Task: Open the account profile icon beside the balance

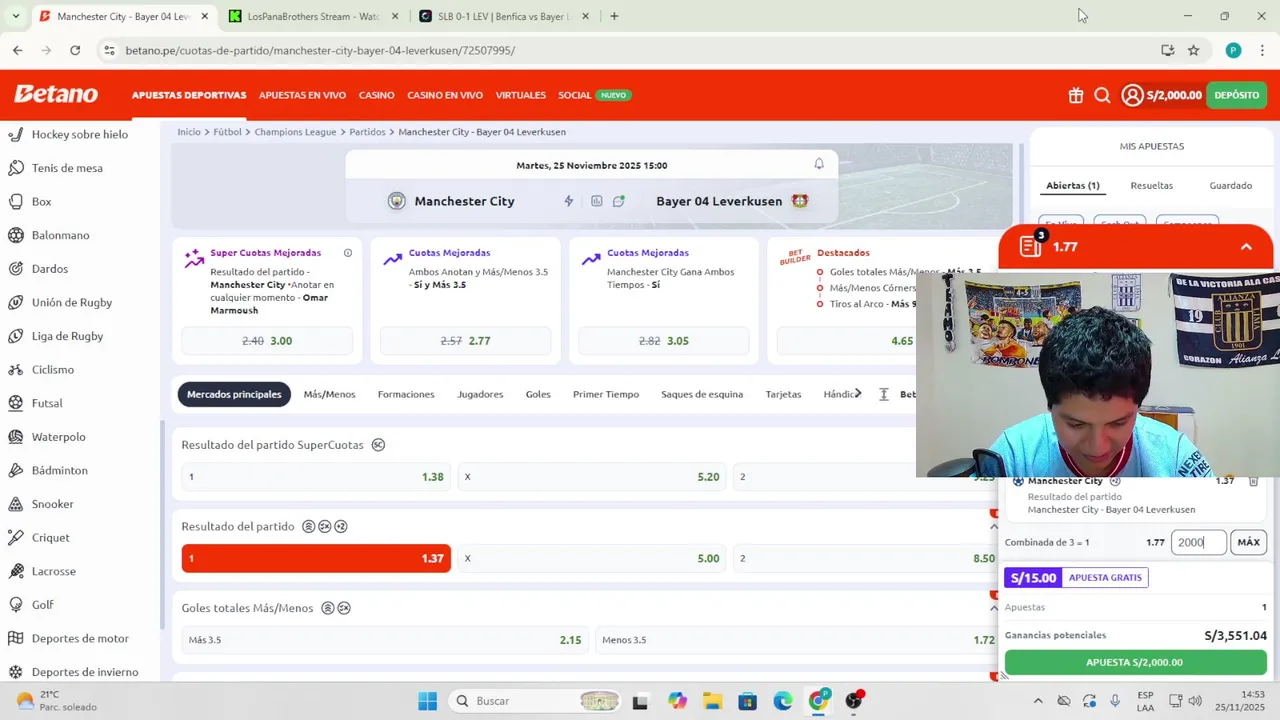Action: (x=1132, y=95)
